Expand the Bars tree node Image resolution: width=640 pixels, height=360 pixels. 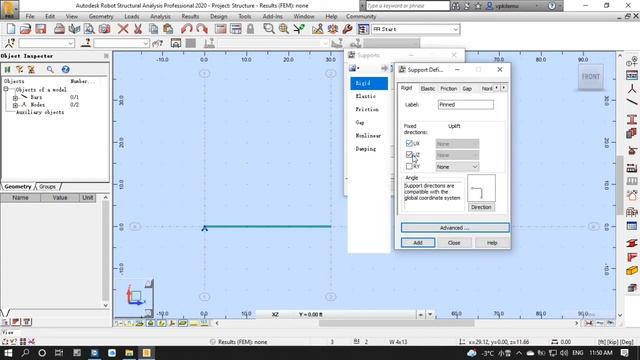coord(15,98)
